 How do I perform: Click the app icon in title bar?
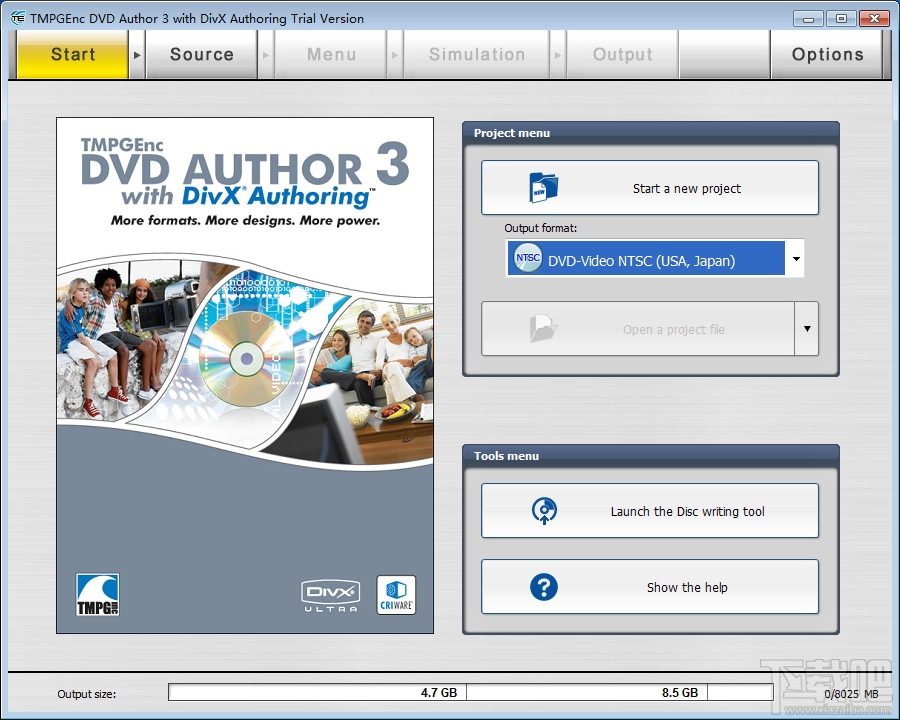point(18,18)
